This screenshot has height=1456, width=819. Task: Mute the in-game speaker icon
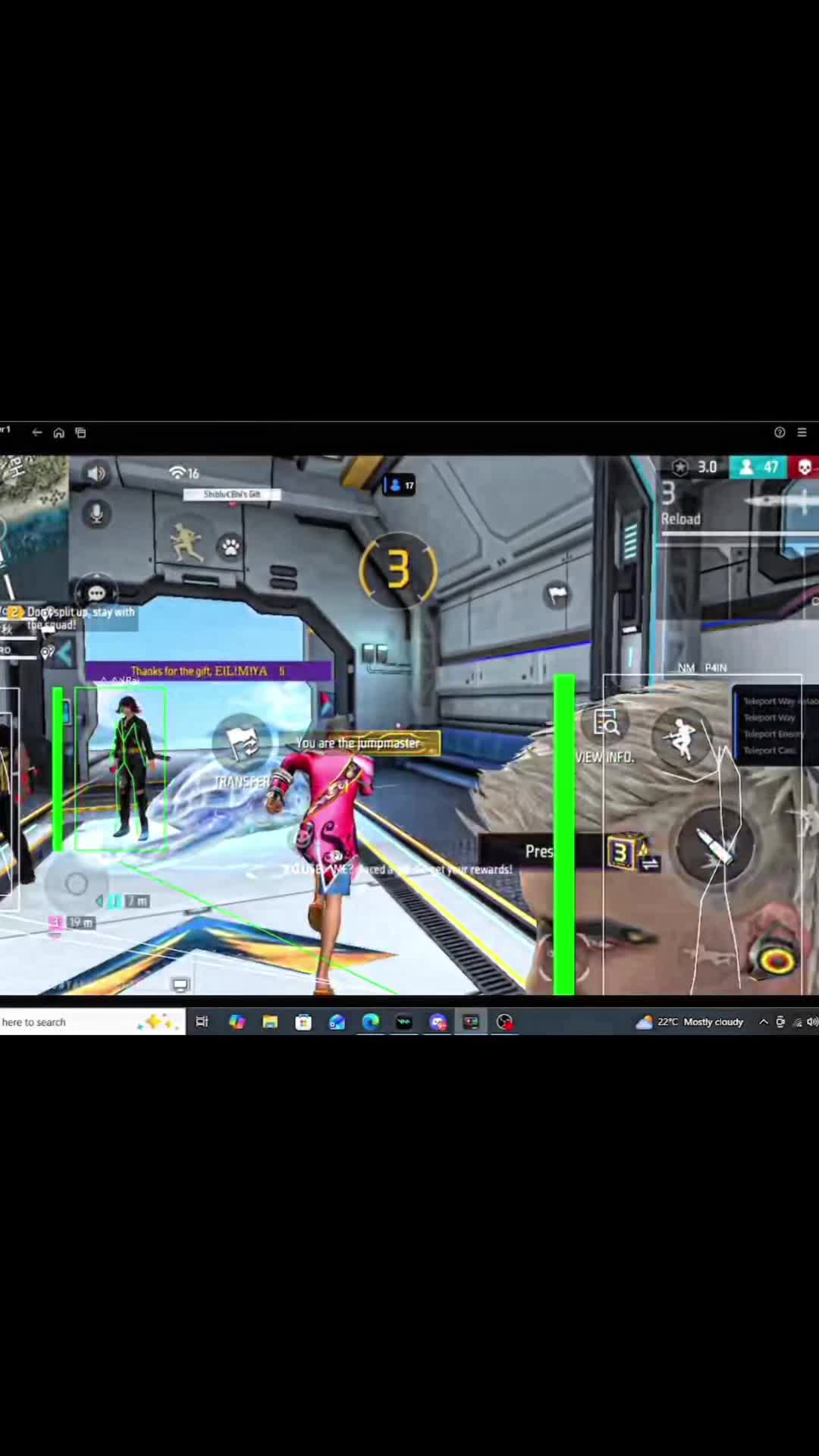coord(96,474)
